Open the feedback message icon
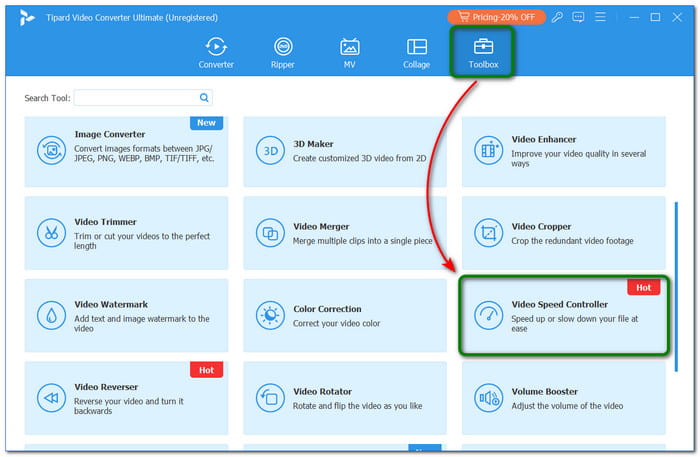This screenshot has width=700, height=457. point(578,17)
